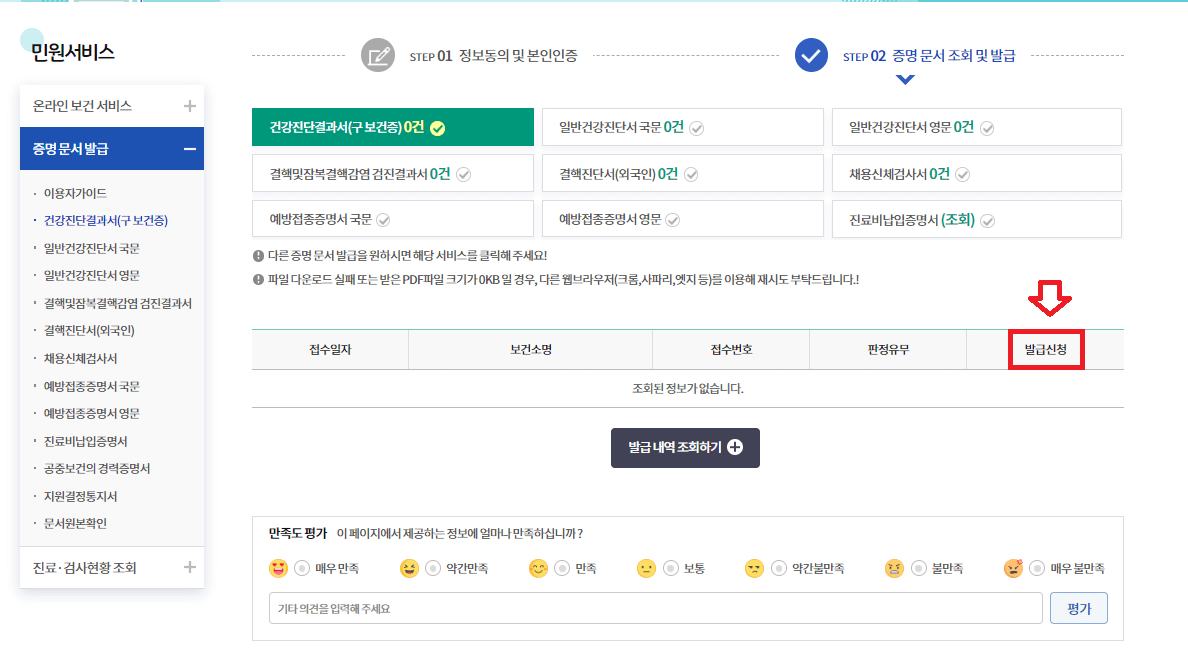
Task: Open the 일반건강진단서 국문 0건 tab
Action: click(x=683, y=127)
